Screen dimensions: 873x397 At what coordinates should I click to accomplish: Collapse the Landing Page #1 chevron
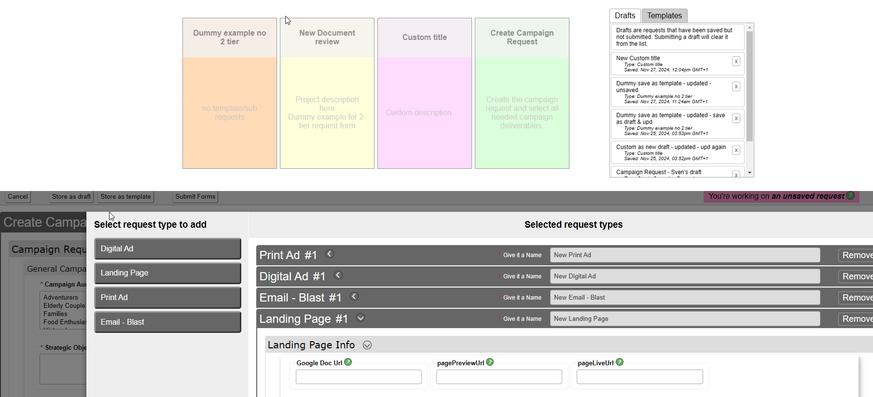tap(361, 318)
